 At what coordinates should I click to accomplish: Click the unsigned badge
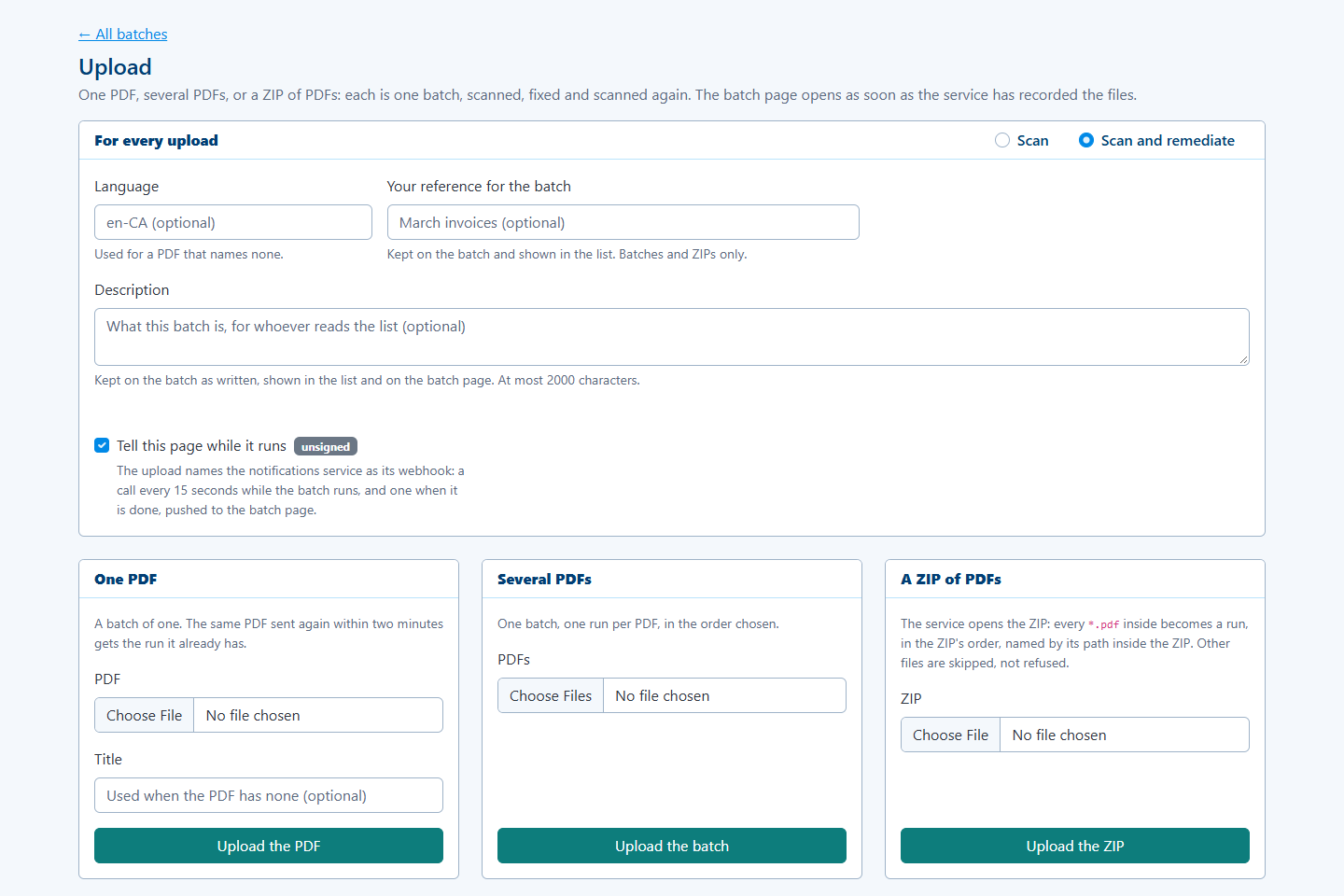(x=326, y=446)
